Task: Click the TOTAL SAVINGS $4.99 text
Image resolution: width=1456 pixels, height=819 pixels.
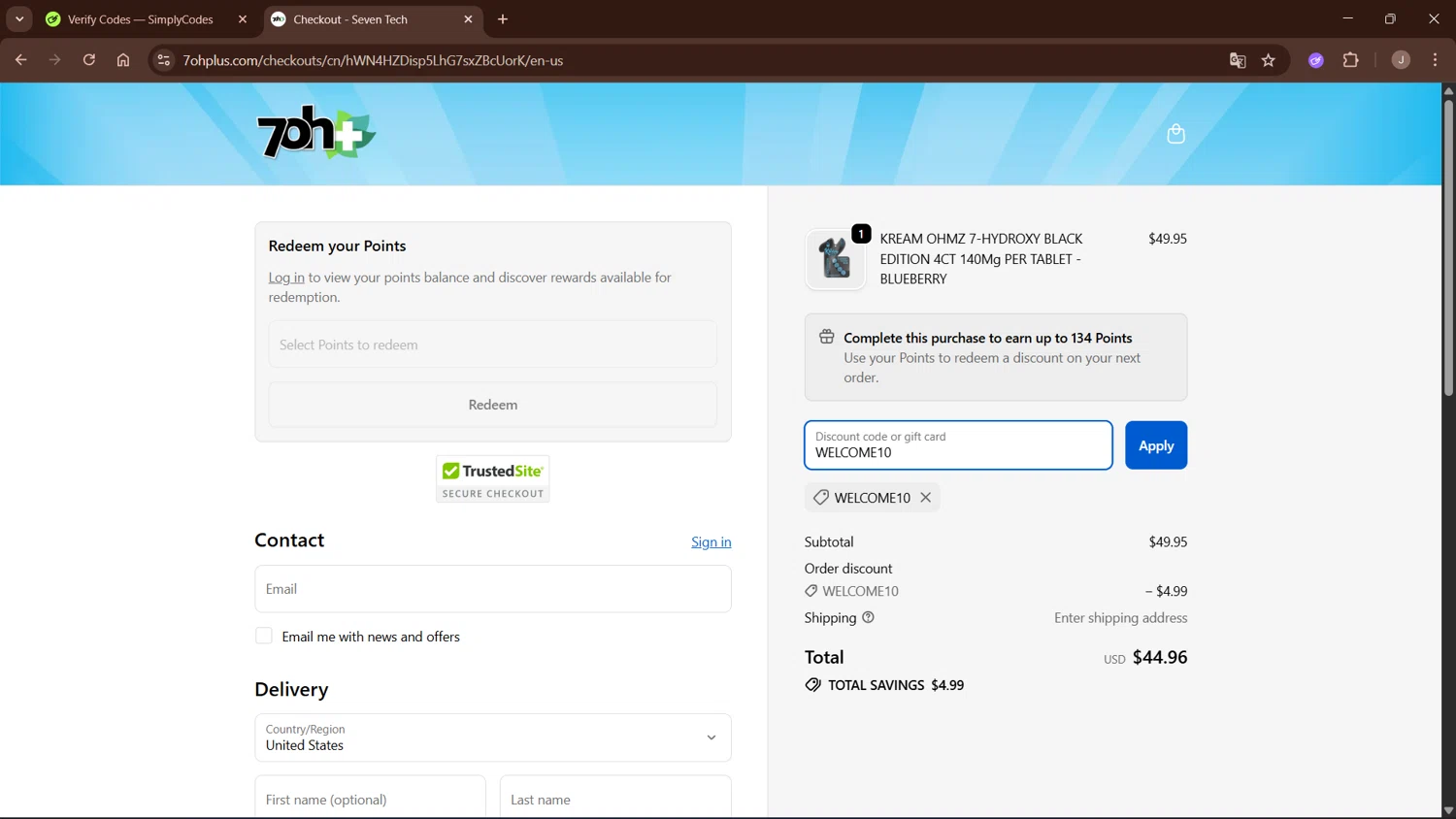Action: [896, 685]
